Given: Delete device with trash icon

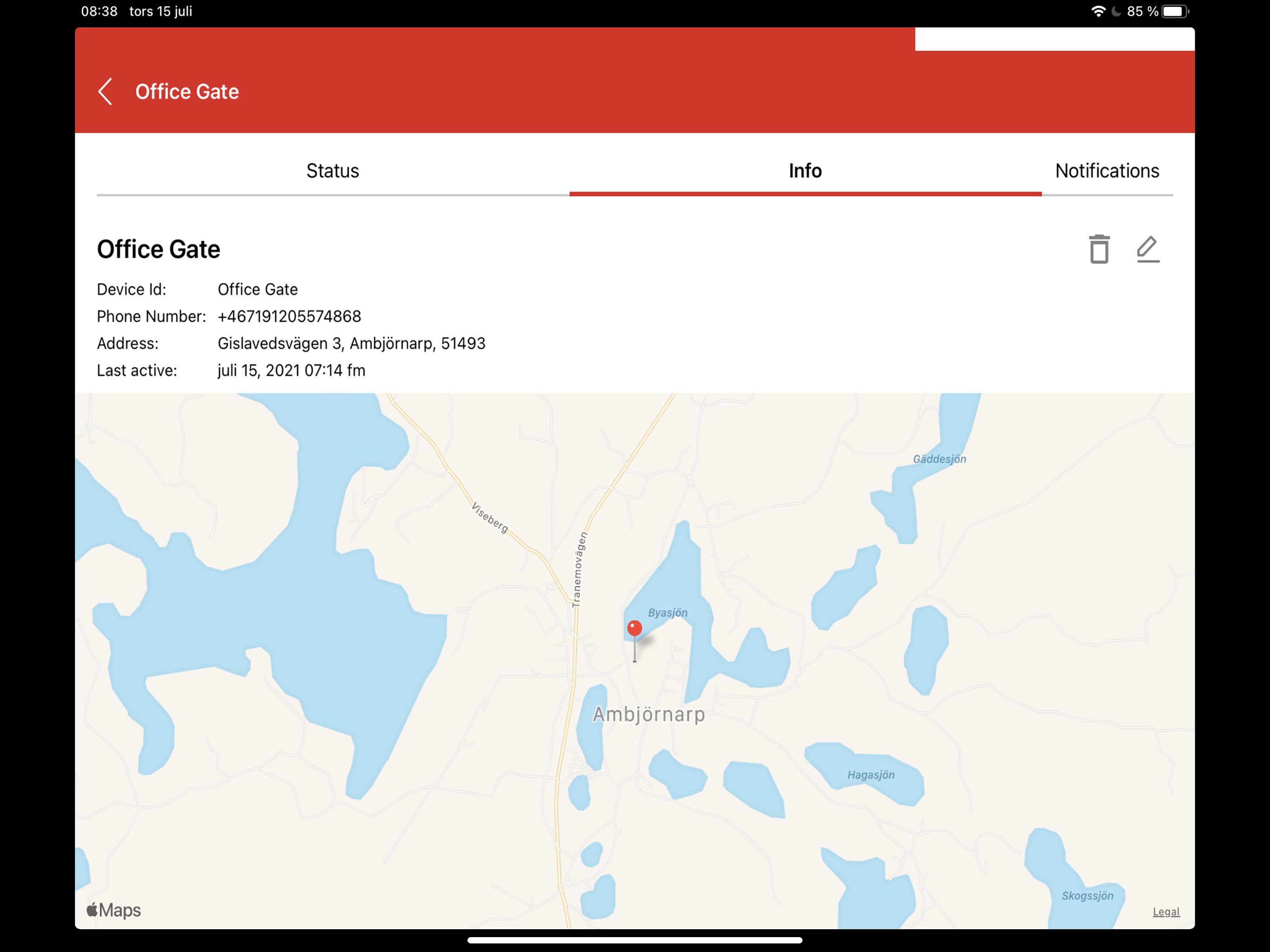Looking at the screenshot, I should (1099, 249).
